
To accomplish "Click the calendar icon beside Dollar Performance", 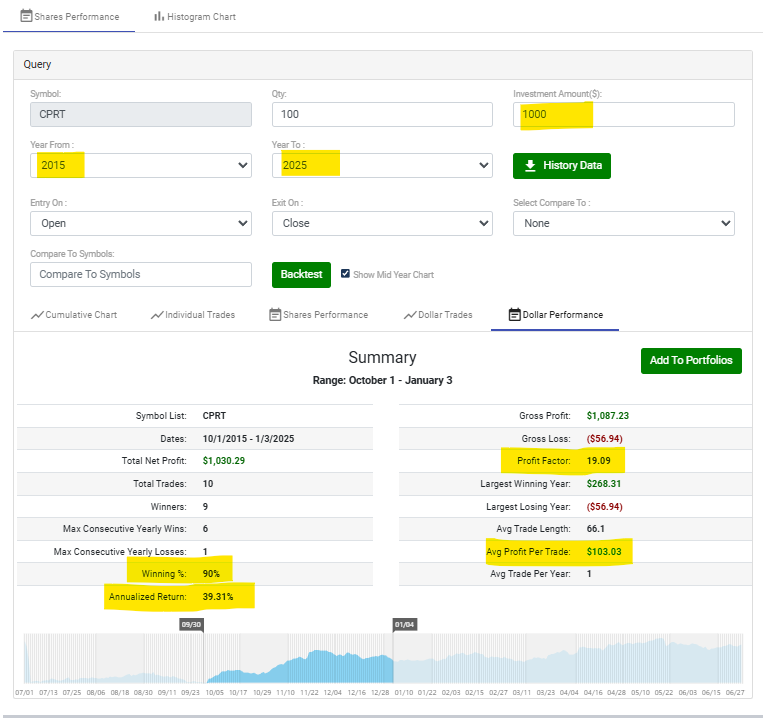I will click(514, 315).
